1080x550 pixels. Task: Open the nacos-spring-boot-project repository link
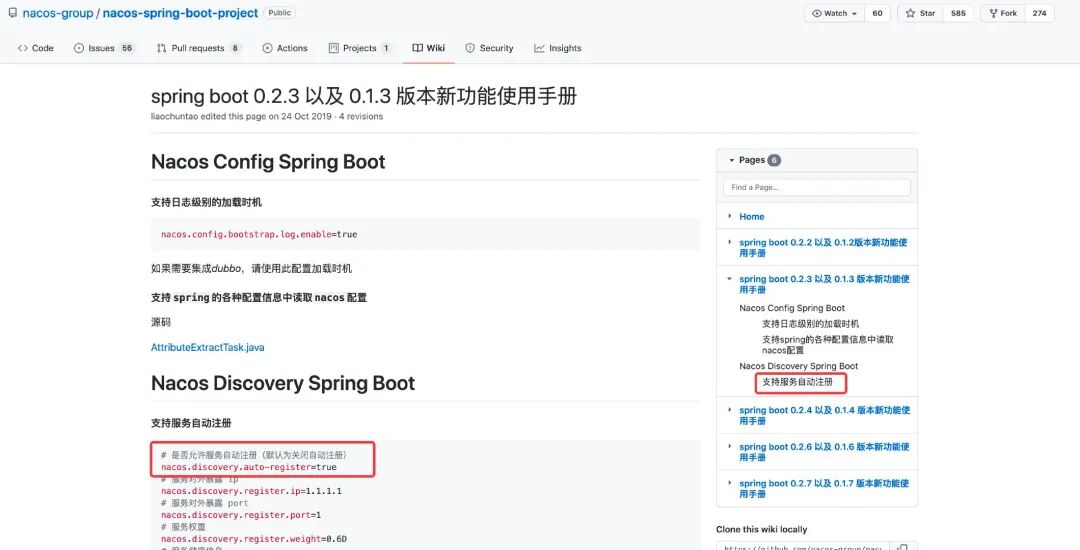(181, 14)
